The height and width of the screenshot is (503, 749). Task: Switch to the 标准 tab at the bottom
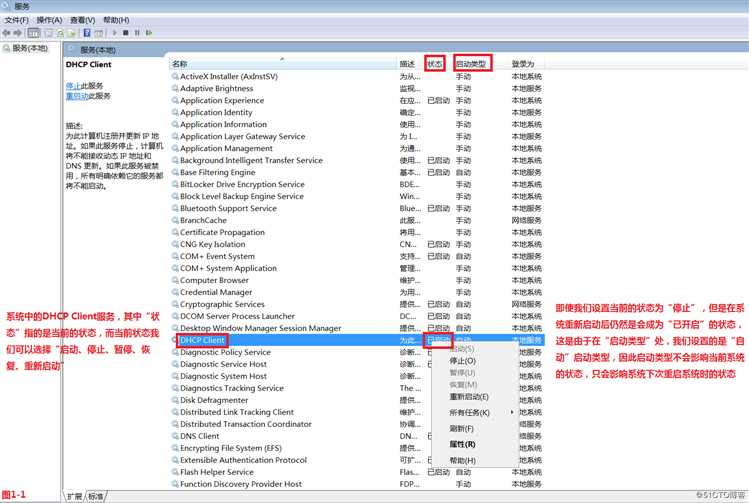(96, 497)
